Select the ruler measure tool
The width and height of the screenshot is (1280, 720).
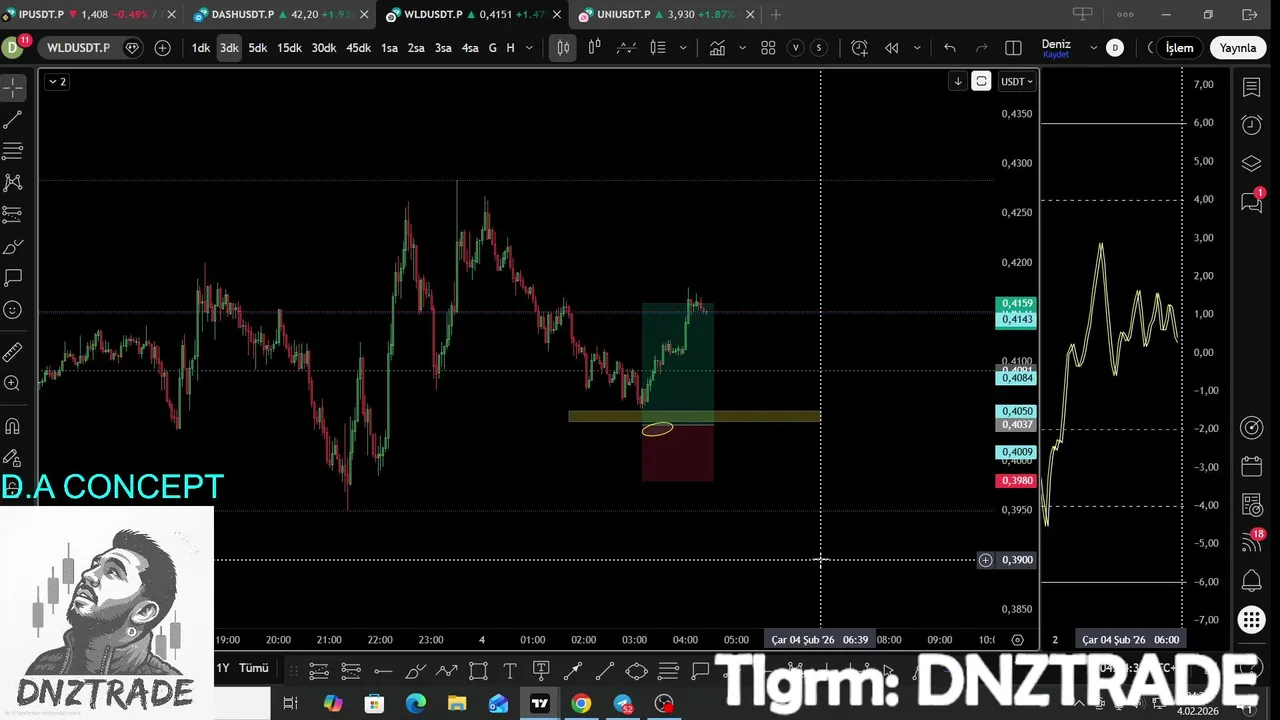click(13, 352)
